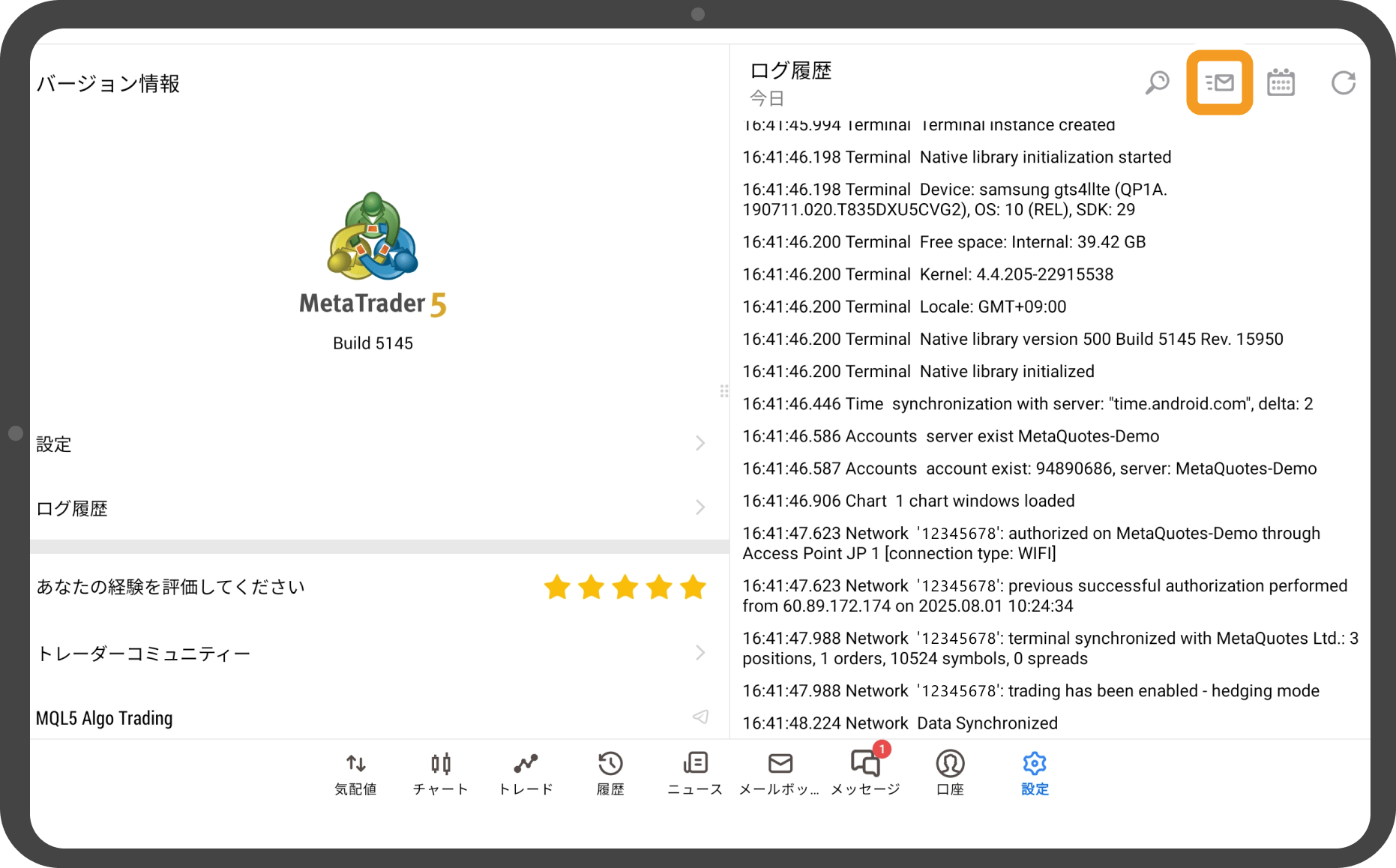Open the calendar date picker icon

1281,82
